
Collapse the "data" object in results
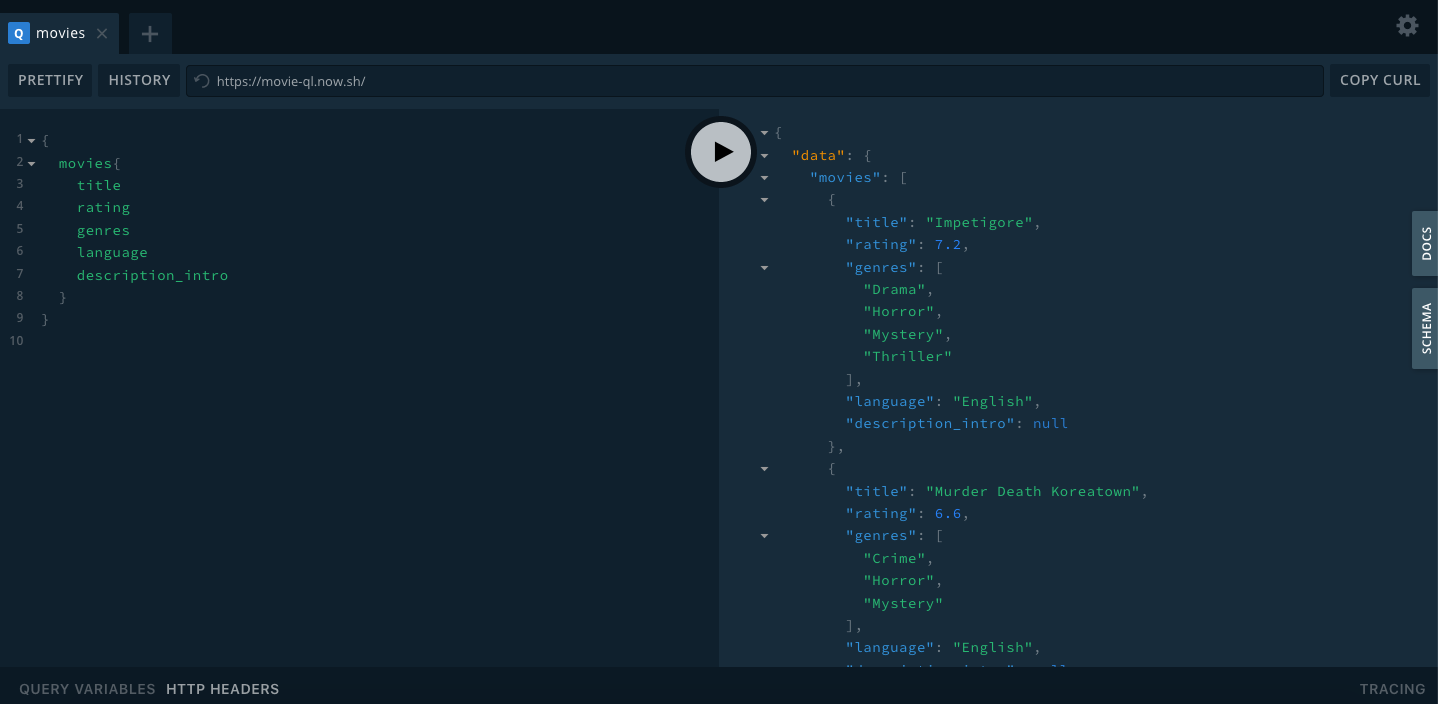tap(765, 155)
